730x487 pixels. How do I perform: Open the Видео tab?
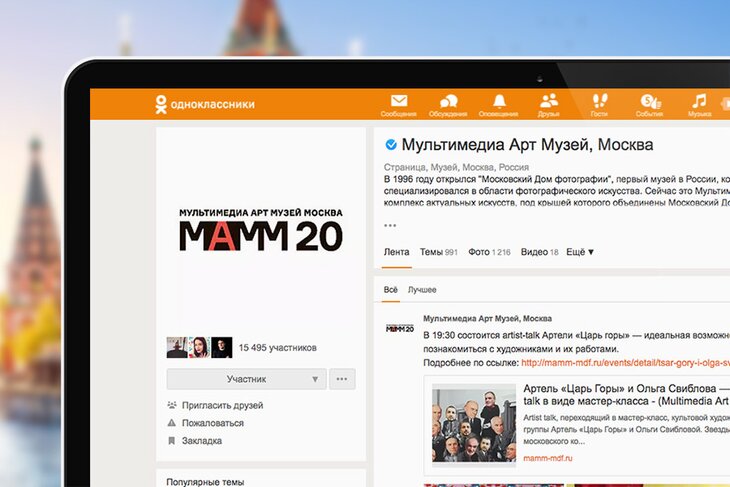(539, 252)
